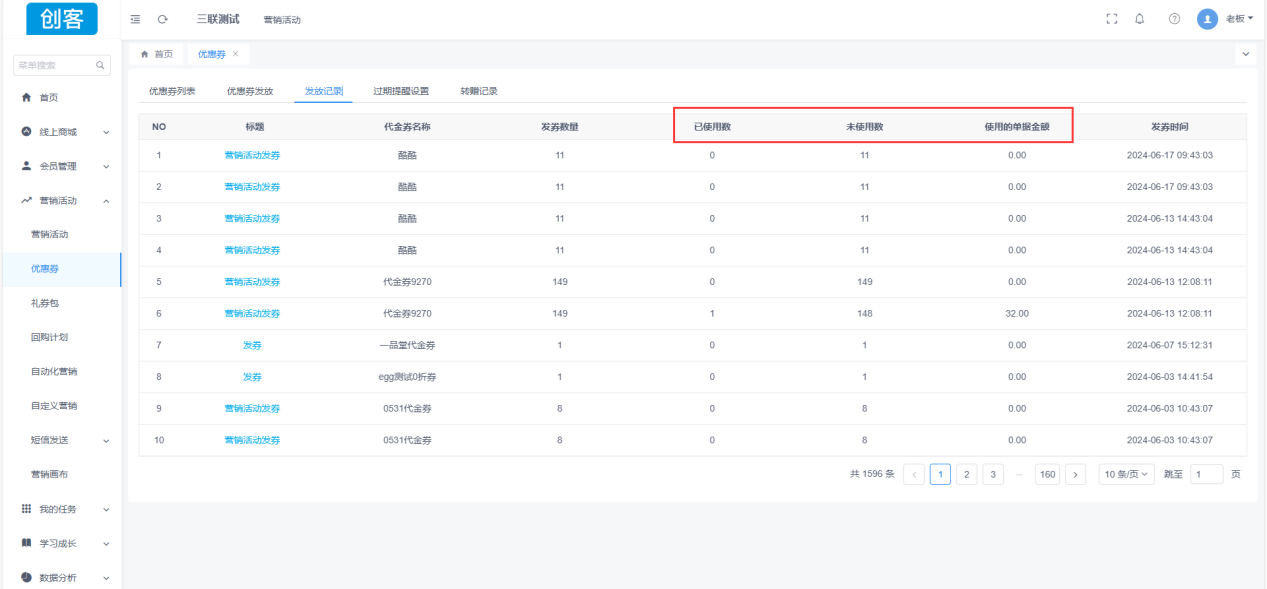This screenshot has width=1267, height=589.
Task: Close the 优惠券 tab with the x
Action: coord(236,53)
